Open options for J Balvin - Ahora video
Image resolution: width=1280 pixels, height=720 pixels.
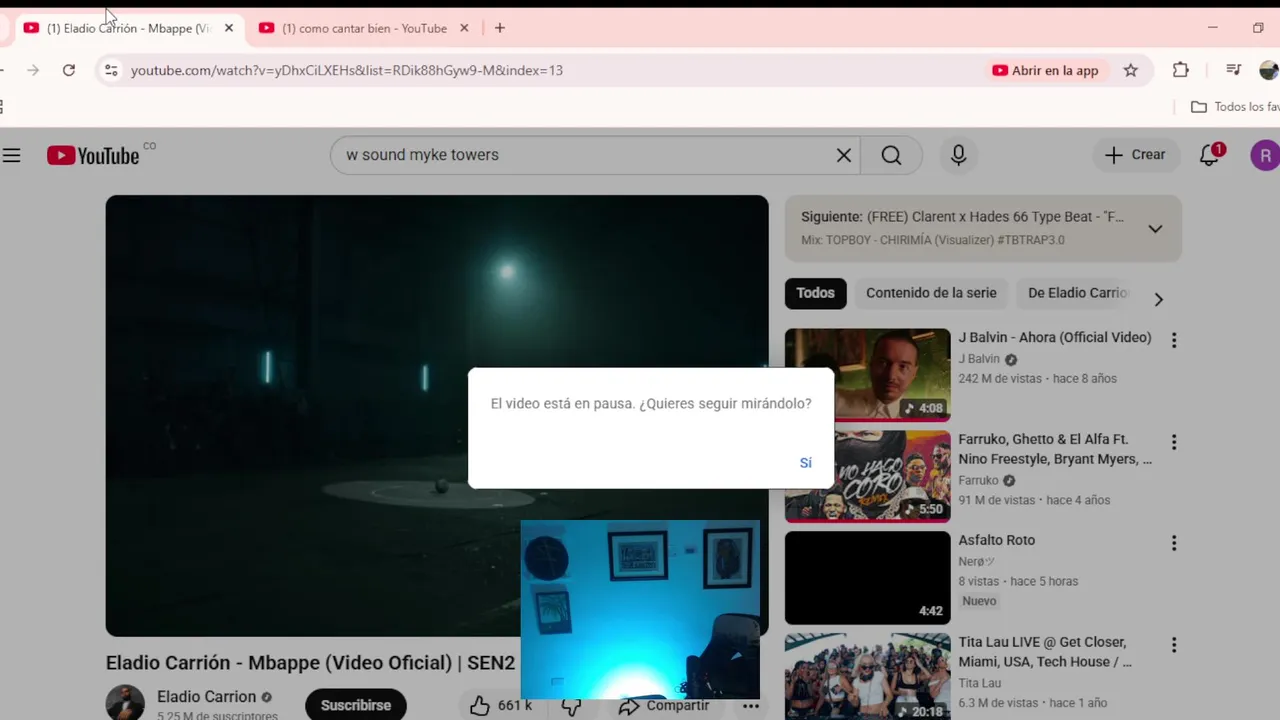[1174, 340]
